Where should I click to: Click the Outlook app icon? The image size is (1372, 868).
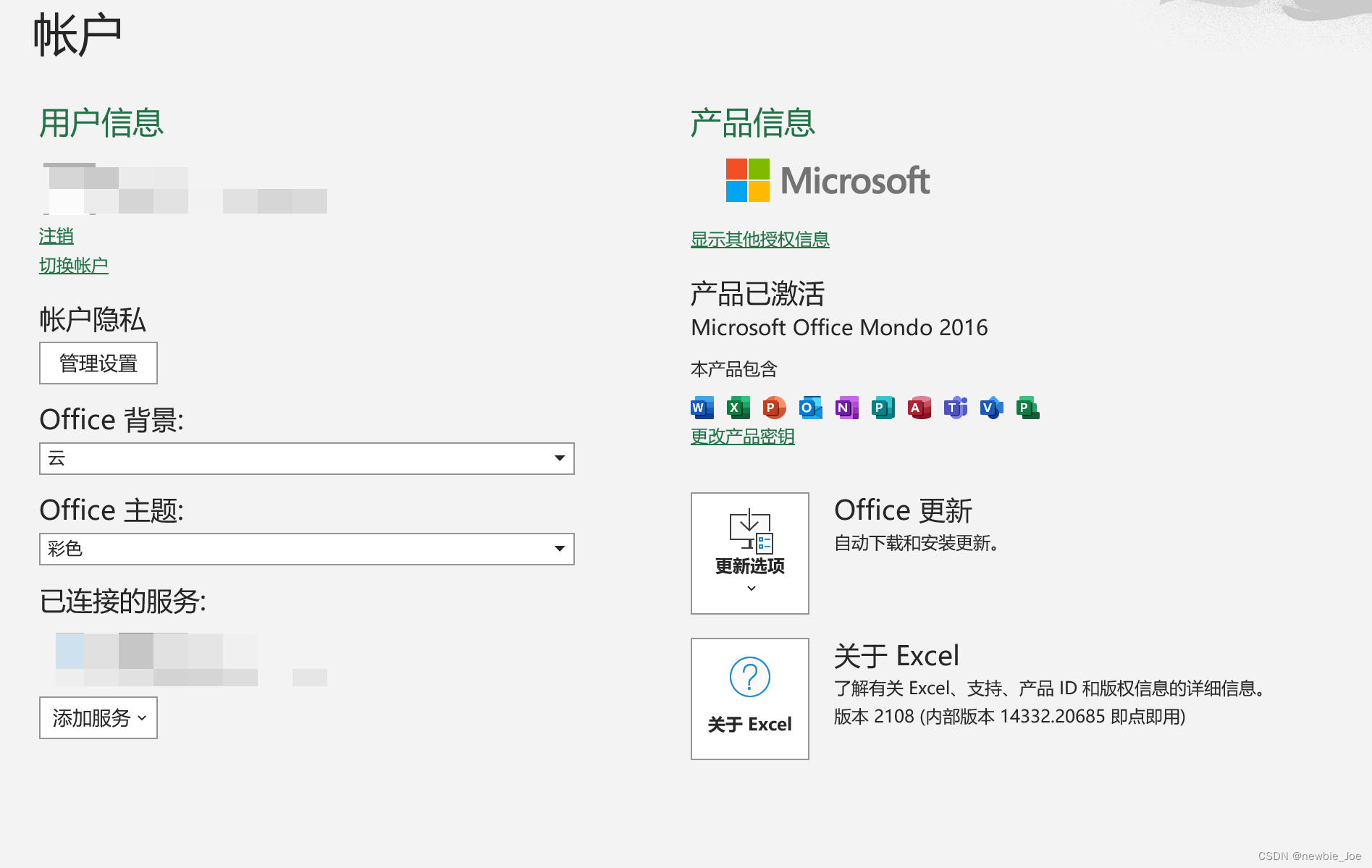pos(811,408)
